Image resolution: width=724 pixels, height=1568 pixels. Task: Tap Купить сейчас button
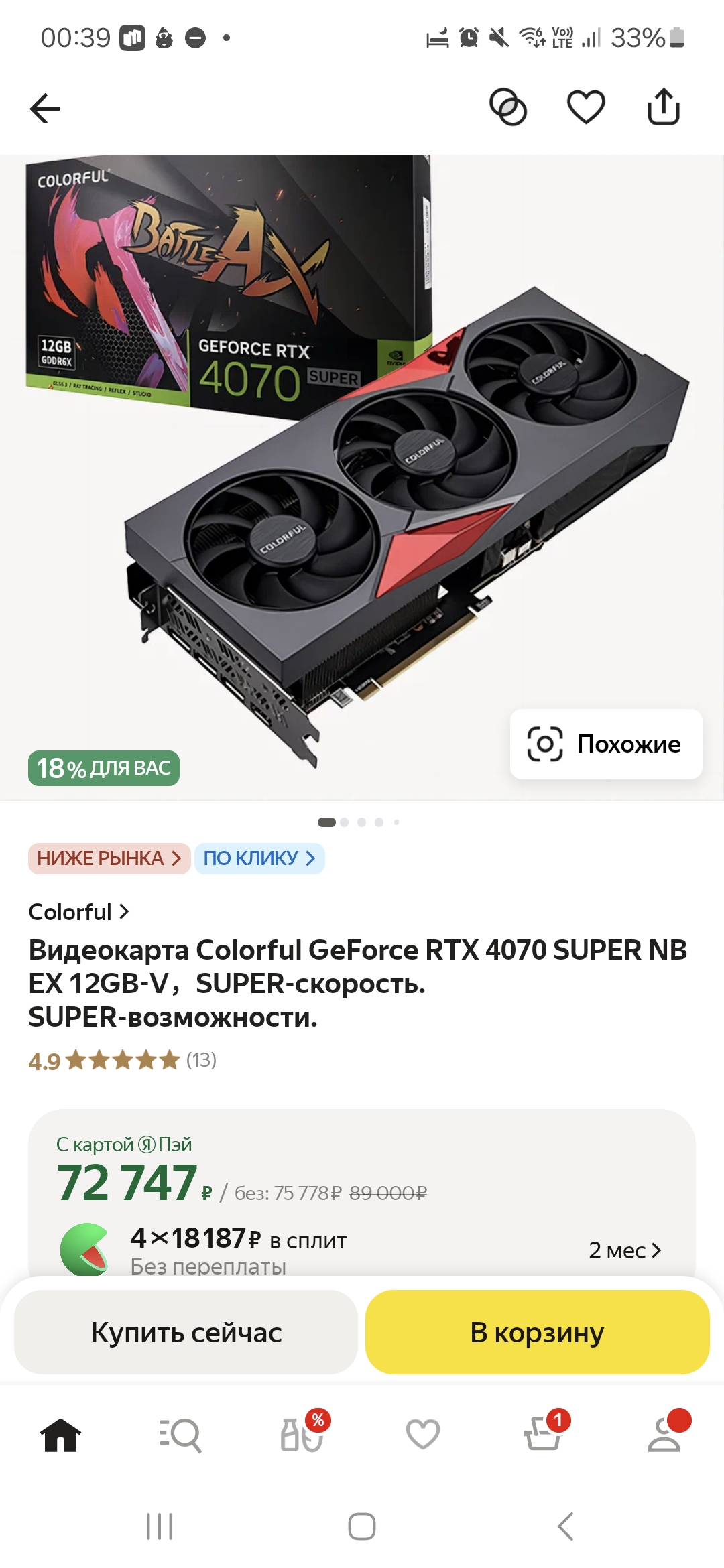[x=186, y=1332]
